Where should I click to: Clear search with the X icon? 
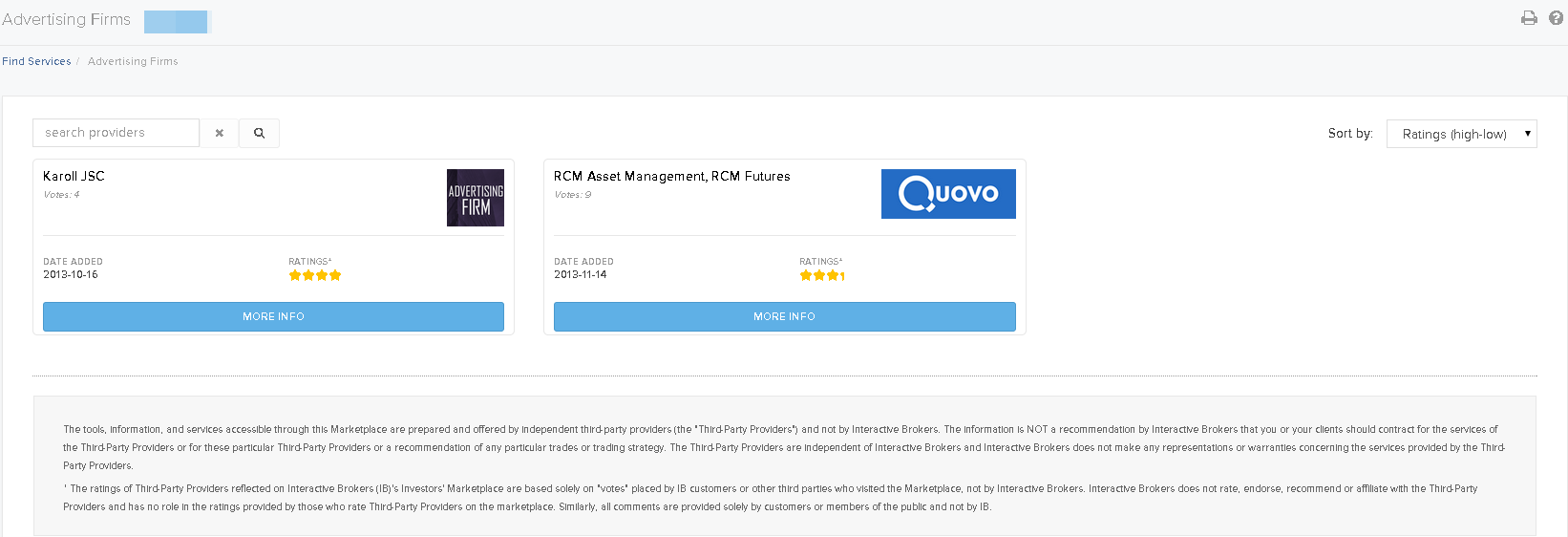pyautogui.click(x=220, y=133)
